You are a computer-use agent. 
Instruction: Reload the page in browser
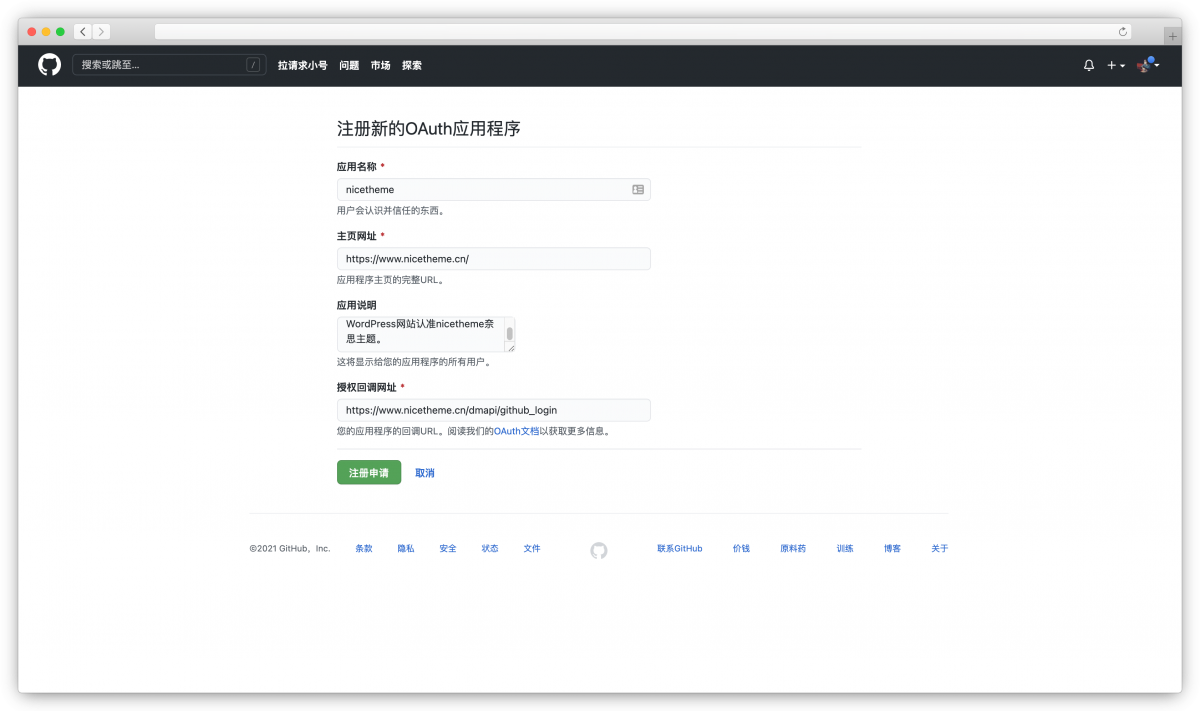click(x=1122, y=32)
